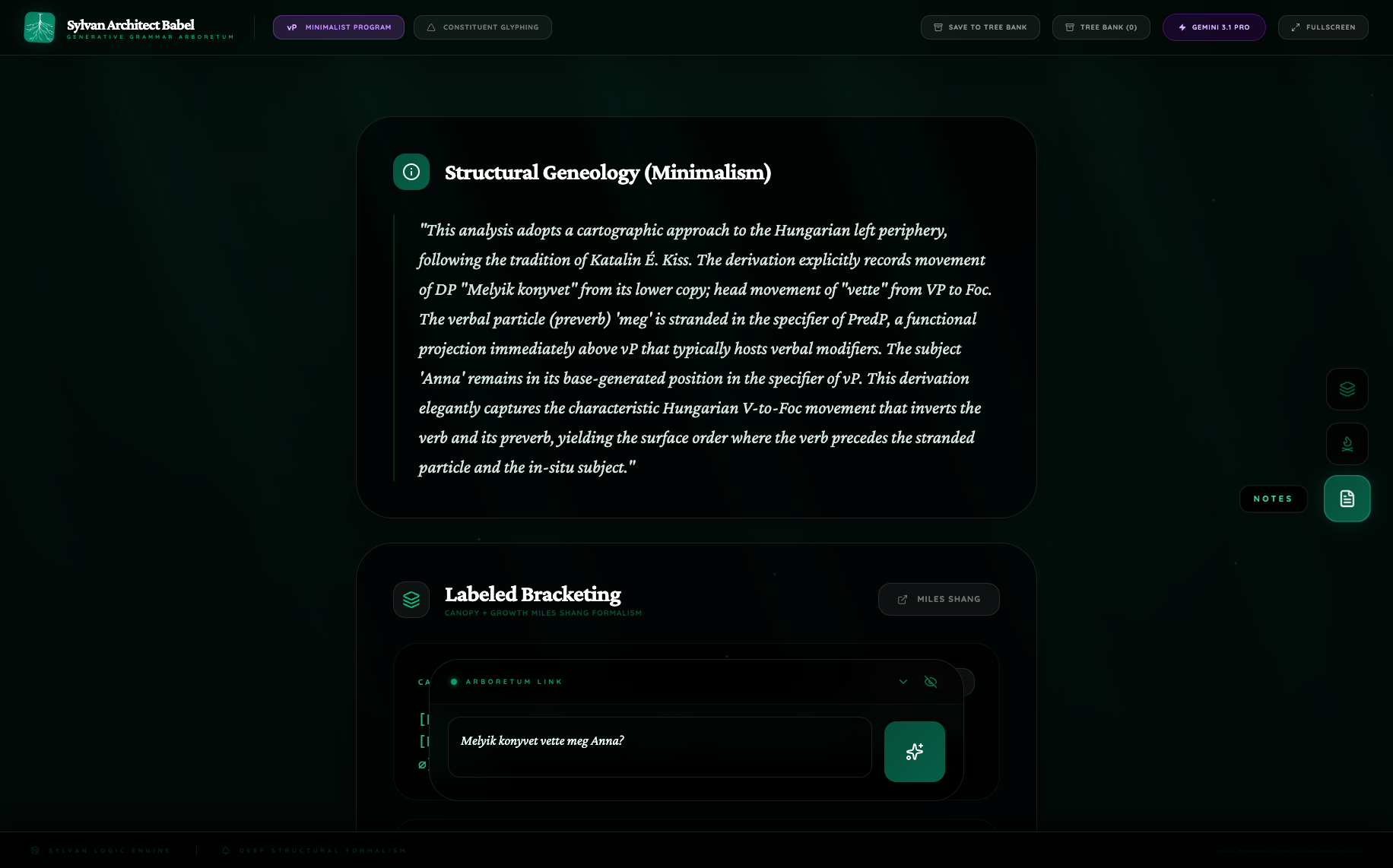
Task: Switch to the vP Minimalist Program tab
Action: click(338, 27)
